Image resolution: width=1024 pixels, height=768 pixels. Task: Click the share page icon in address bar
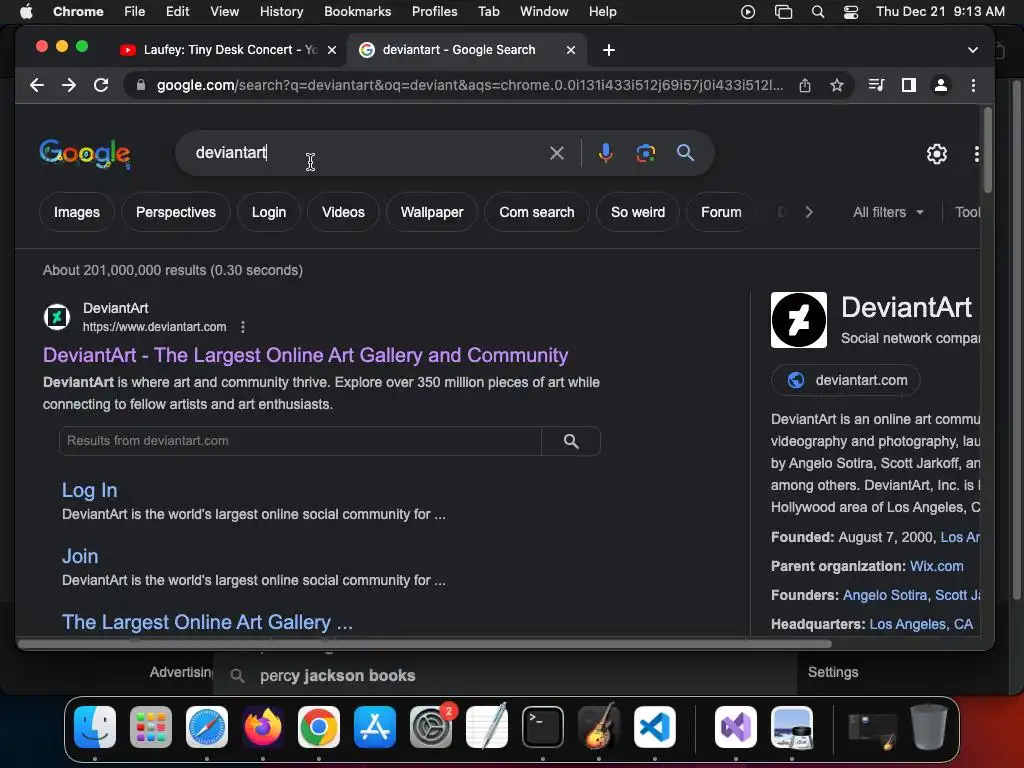(x=805, y=85)
